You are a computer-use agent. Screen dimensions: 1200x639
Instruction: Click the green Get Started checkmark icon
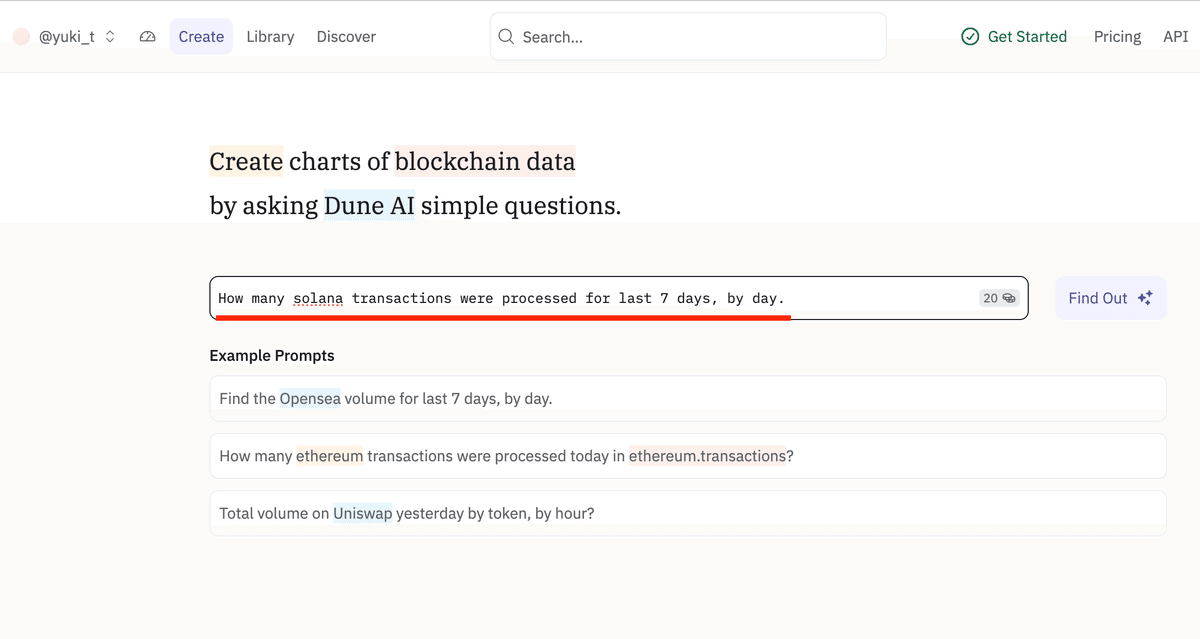(x=970, y=36)
